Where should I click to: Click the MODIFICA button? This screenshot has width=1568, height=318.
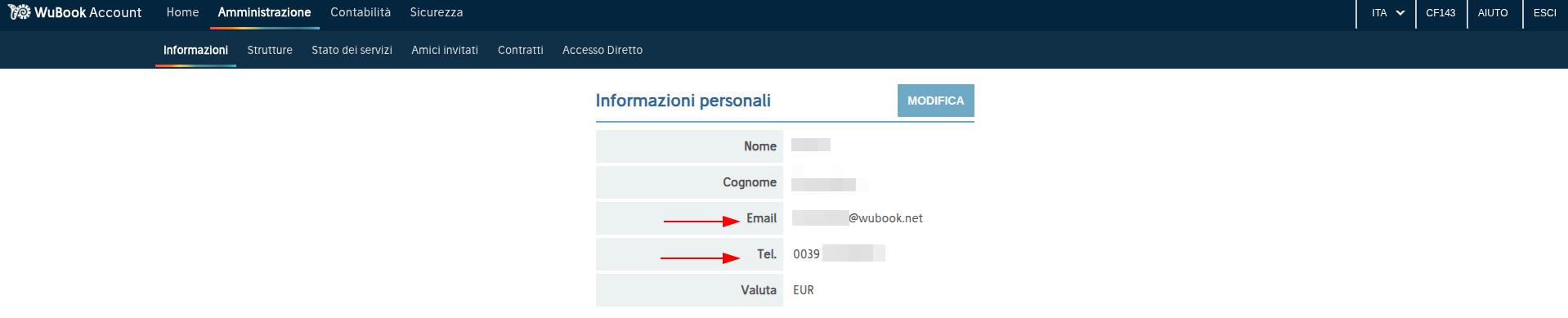coord(935,101)
